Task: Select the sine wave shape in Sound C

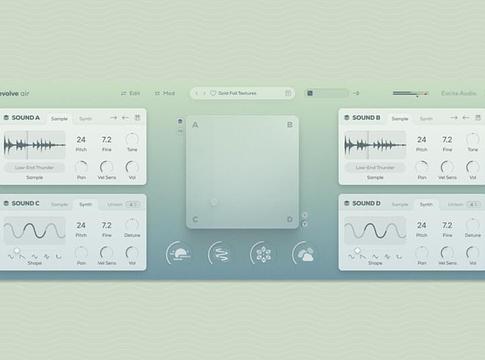Action: tap(11, 257)
